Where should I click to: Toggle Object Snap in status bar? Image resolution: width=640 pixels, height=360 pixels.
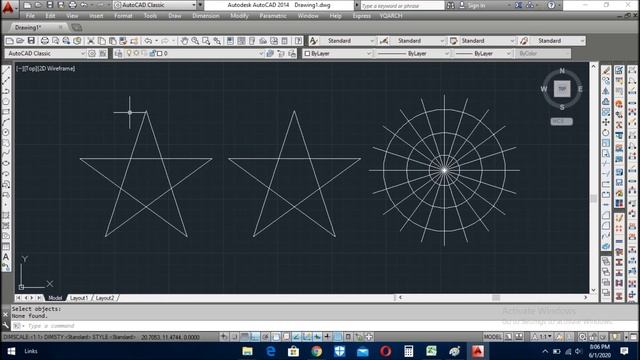click(x=276, y=337)
